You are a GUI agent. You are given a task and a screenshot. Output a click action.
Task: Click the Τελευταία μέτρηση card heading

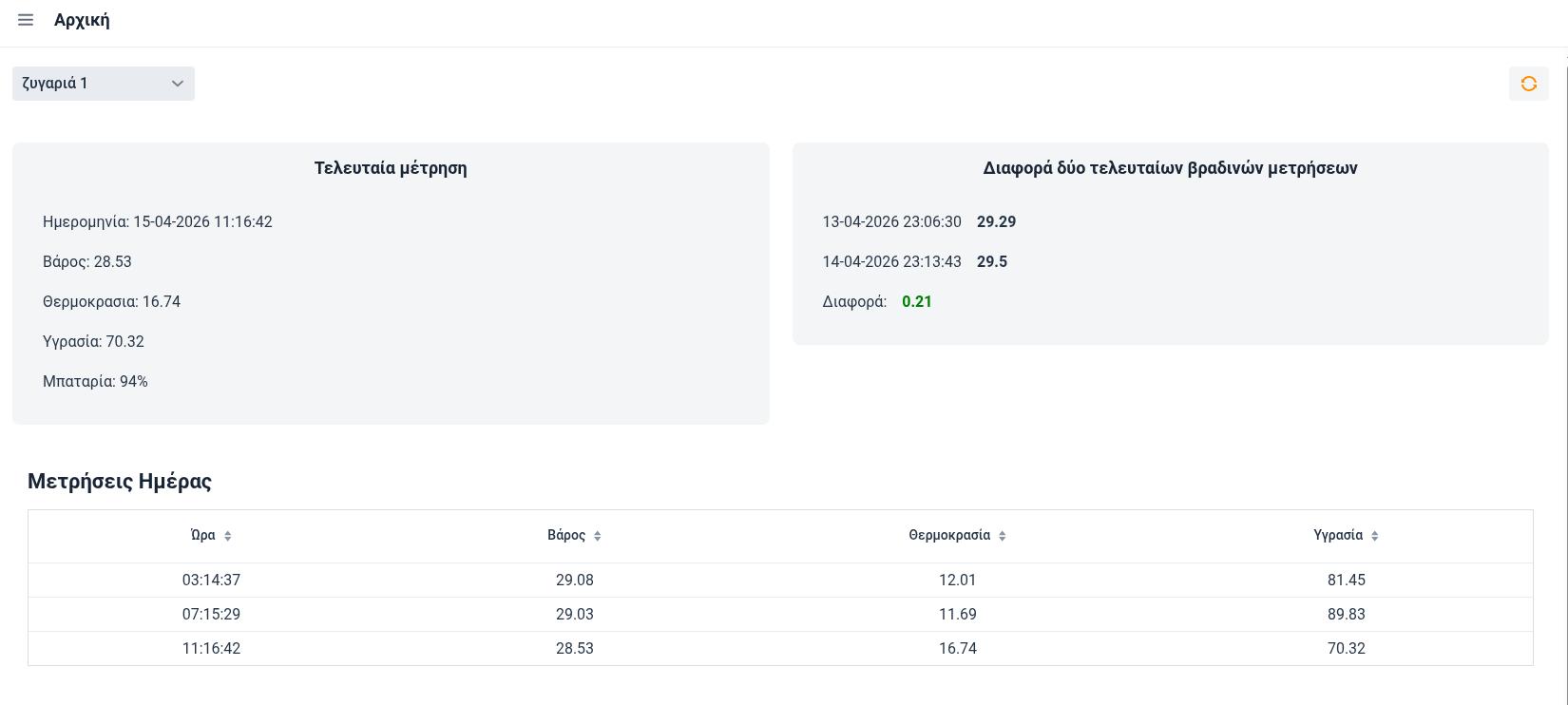pos(390,168)
